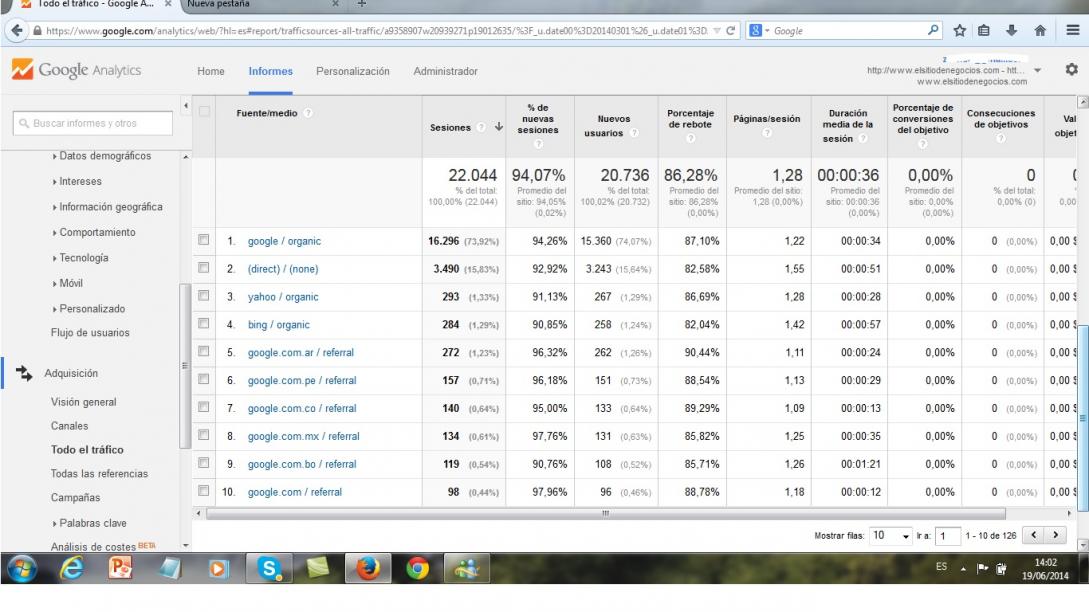This screenshot has height=612, width=1089.
Task: Go to Firefox home page icon
Action: point(1040,31)
